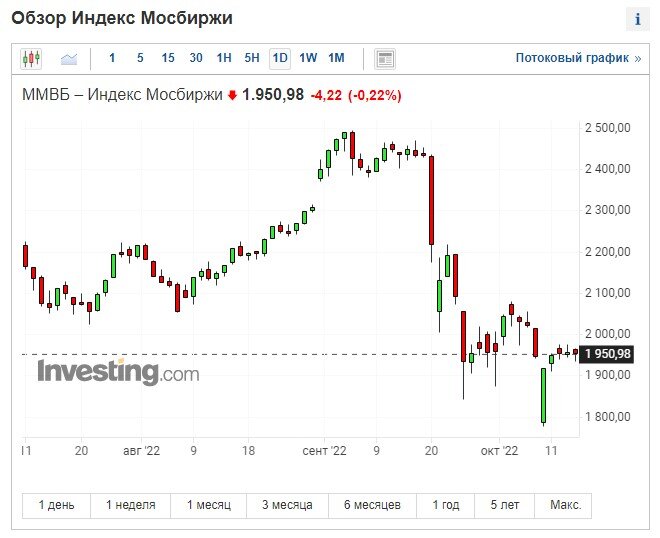This screenshot has width=660, height=538.
Task: Set range to 1 день
Action: pos(56,505)
